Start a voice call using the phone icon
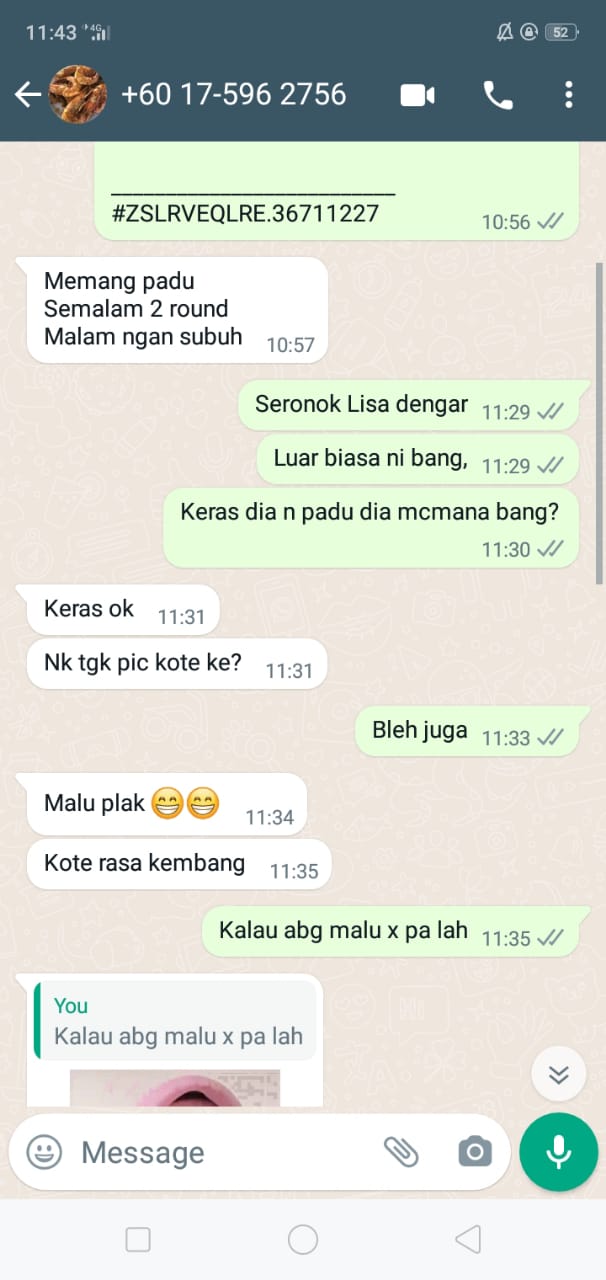The image size is (606, 1280). tap(498, 95)
